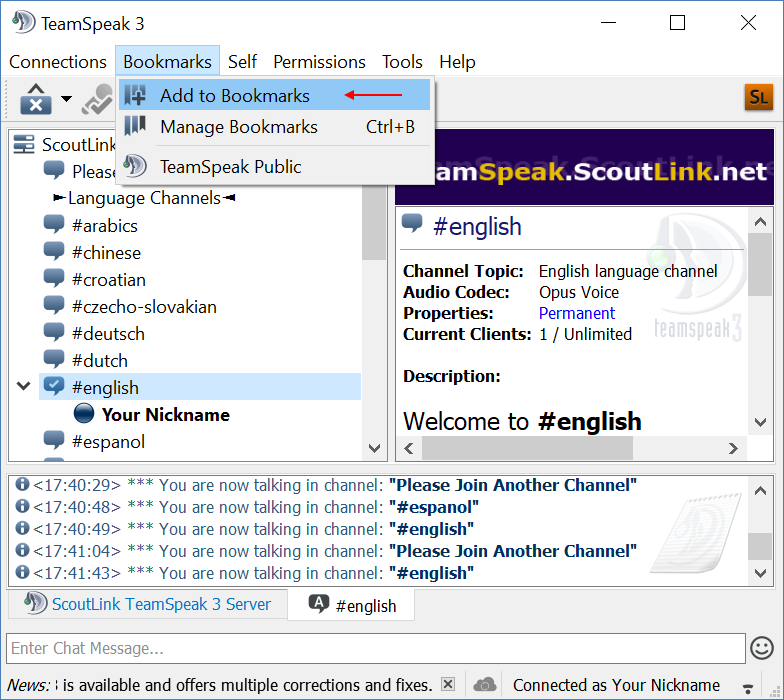This screenshot has width=784, height=700.
Task: Collapse the #english channel with its chevron
Action: click(24, 386)
